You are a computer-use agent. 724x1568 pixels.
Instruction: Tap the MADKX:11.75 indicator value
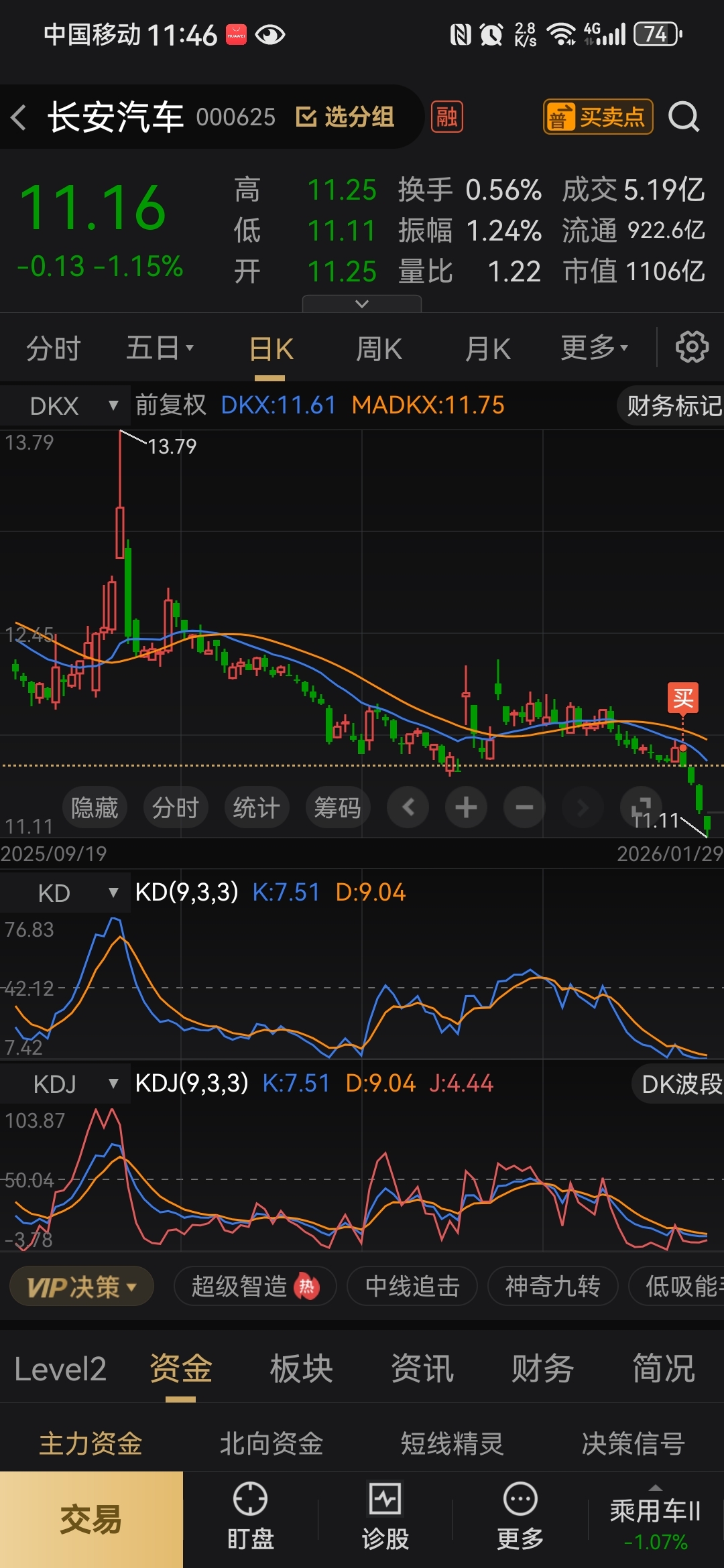[428, 405]
